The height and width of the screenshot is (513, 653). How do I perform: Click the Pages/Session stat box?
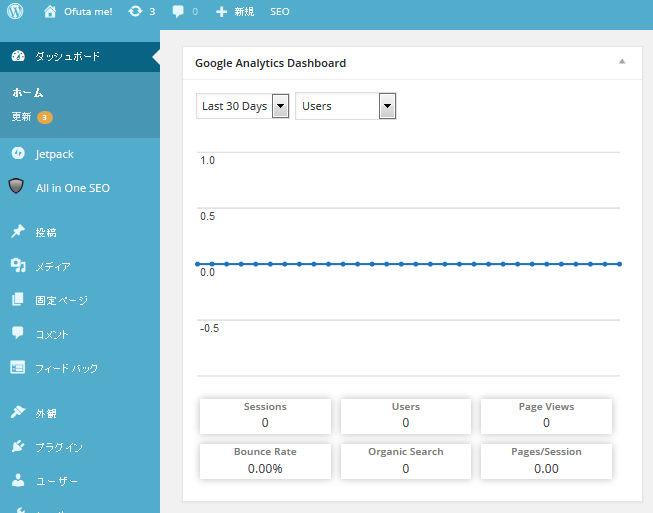click(x=546, y=461)
